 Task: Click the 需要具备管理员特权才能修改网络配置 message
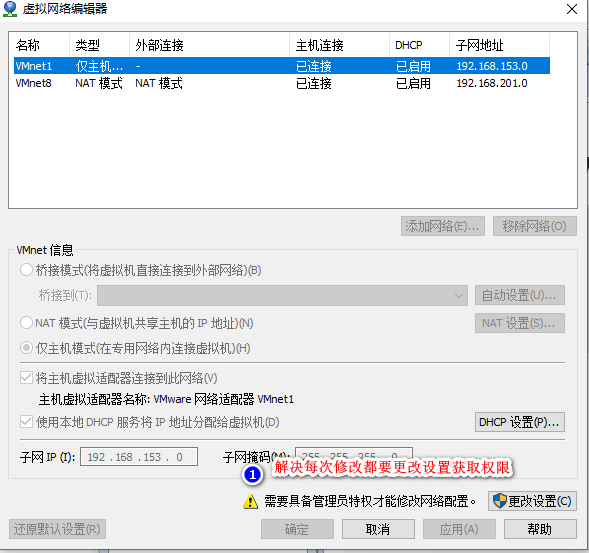[370, 501]
